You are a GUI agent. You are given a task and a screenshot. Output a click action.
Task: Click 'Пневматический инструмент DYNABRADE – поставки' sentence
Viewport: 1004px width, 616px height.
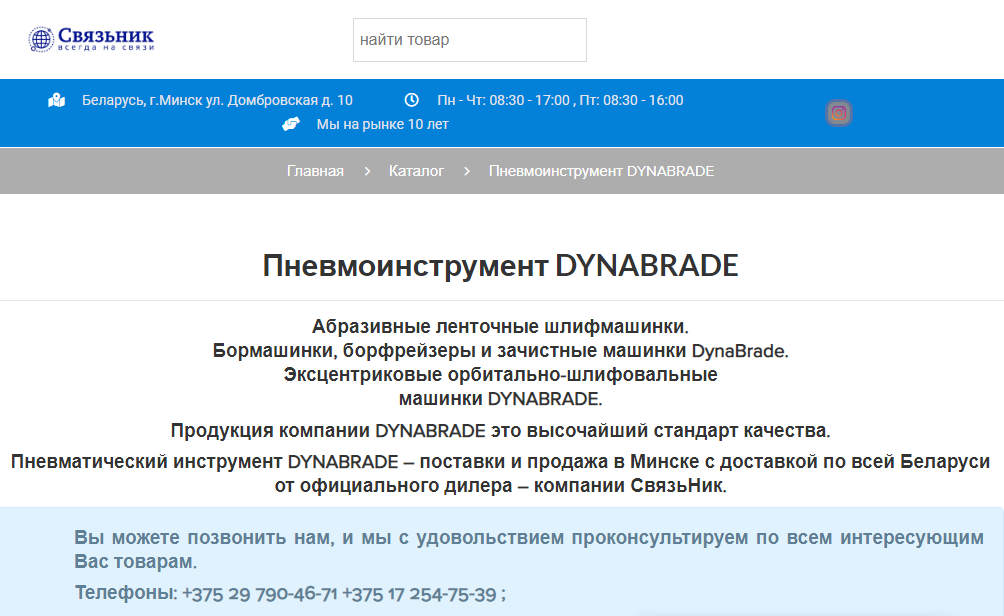click(500, 473)
